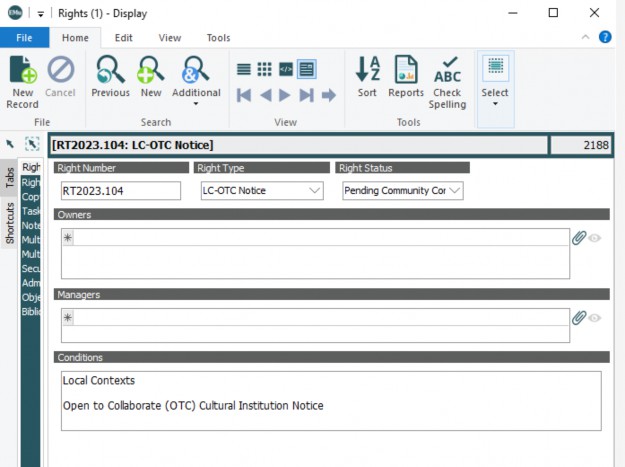Sort the records A to Z
This screenshot has width=625, height=467.
click(x=367, y=77)
